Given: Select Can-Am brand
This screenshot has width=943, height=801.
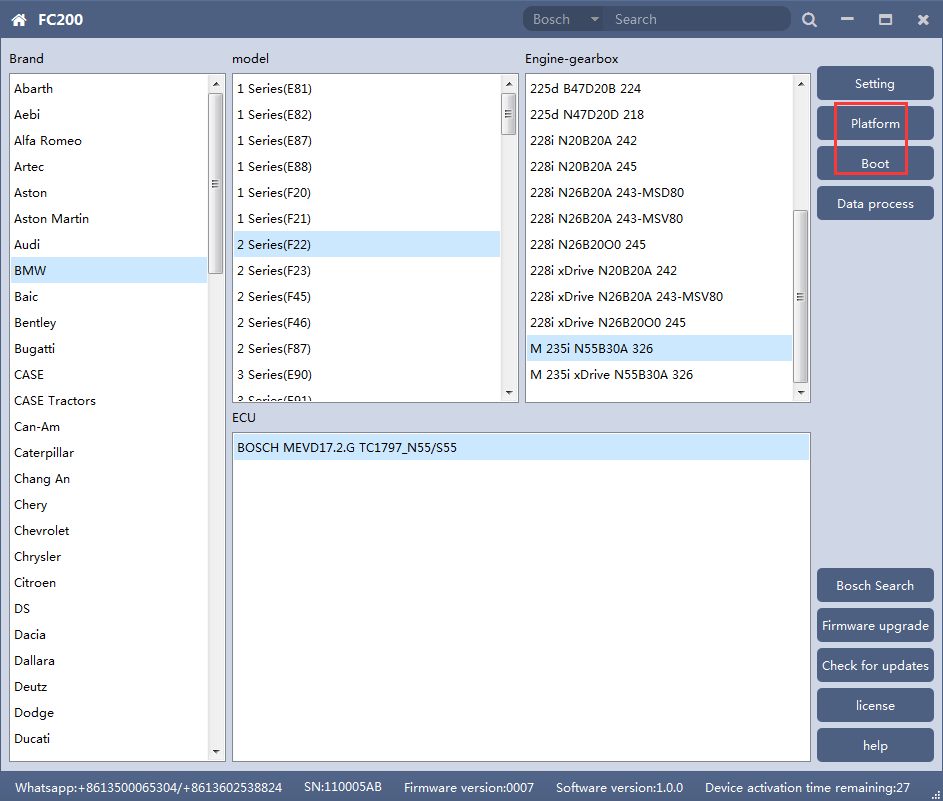Looking at the screenshot, I should tap(109, 427).
